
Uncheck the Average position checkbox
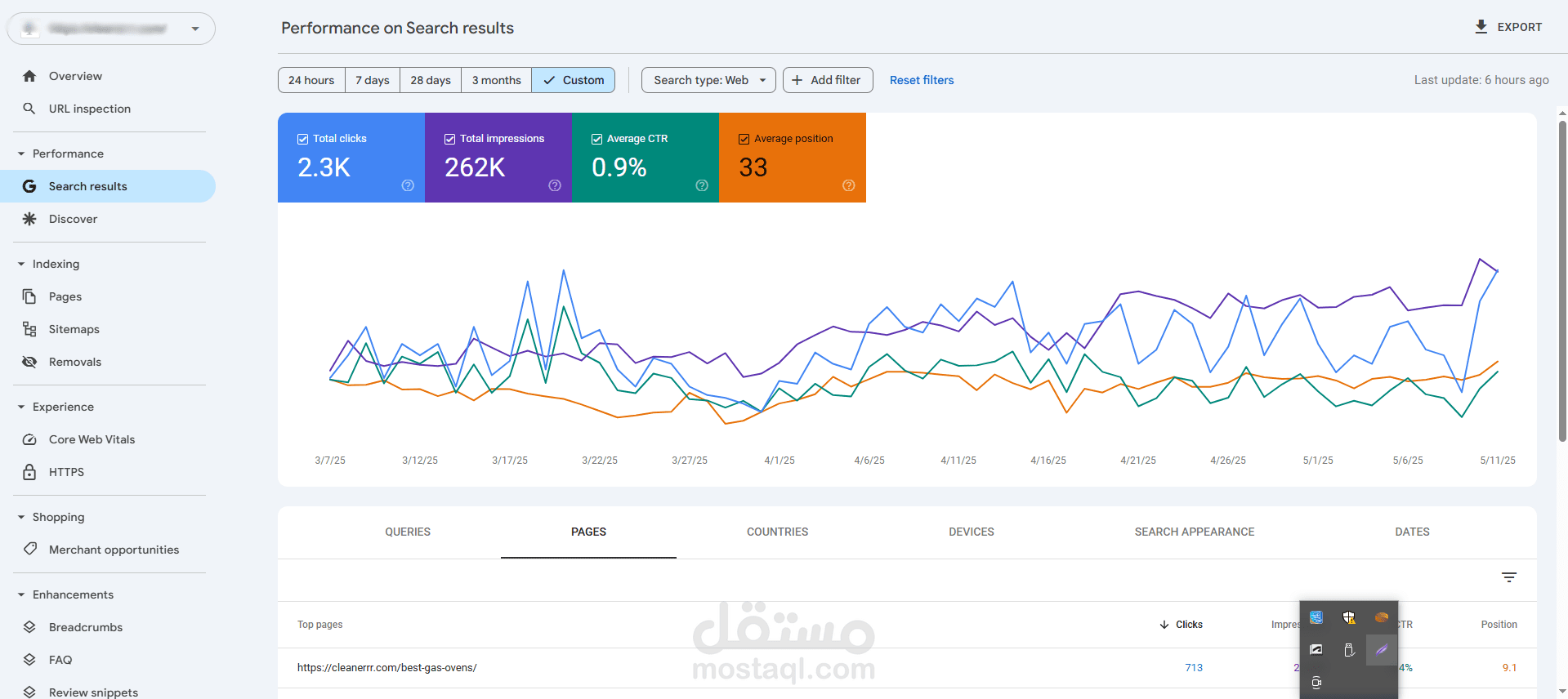click(x=744, y=139)
